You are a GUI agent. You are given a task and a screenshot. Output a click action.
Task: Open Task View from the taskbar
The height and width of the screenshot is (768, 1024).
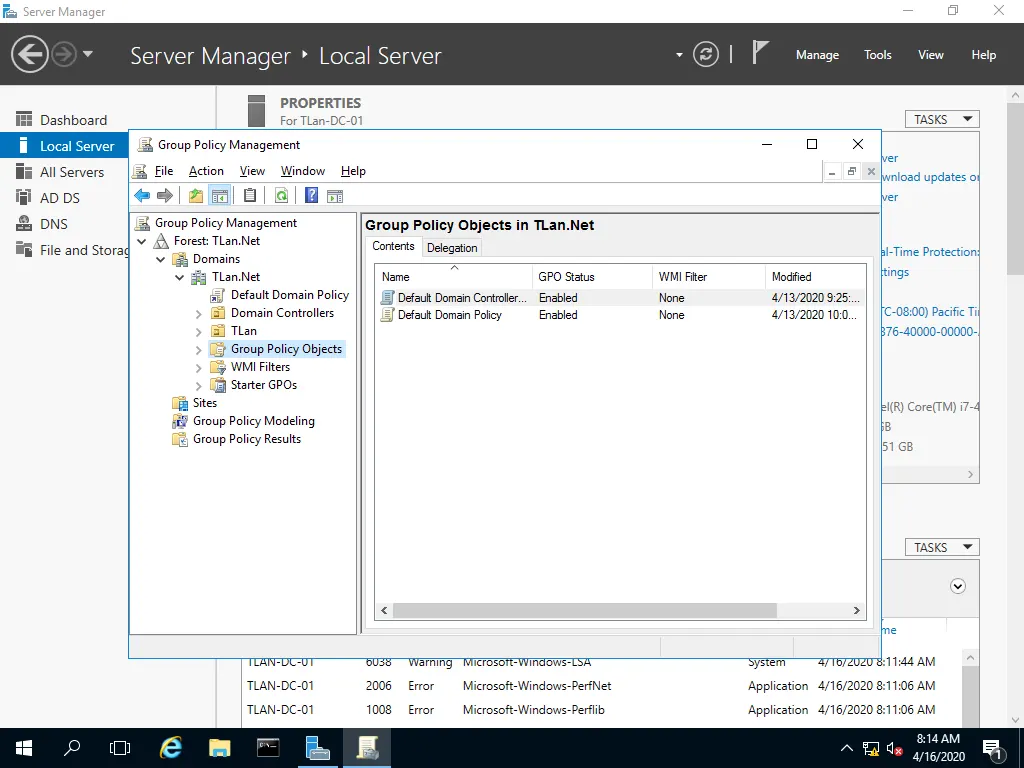(x=120, y=748)
